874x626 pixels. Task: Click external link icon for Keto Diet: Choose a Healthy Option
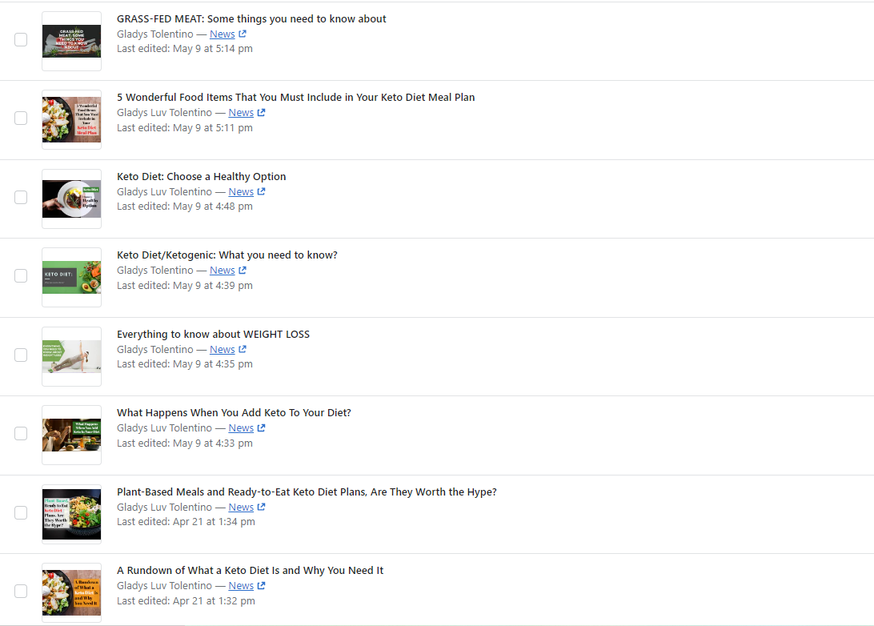(x=261, y=192)
